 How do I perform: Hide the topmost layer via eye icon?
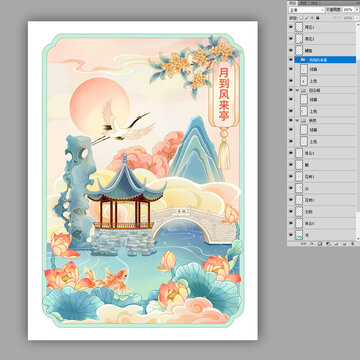click(x=291, y=27)
